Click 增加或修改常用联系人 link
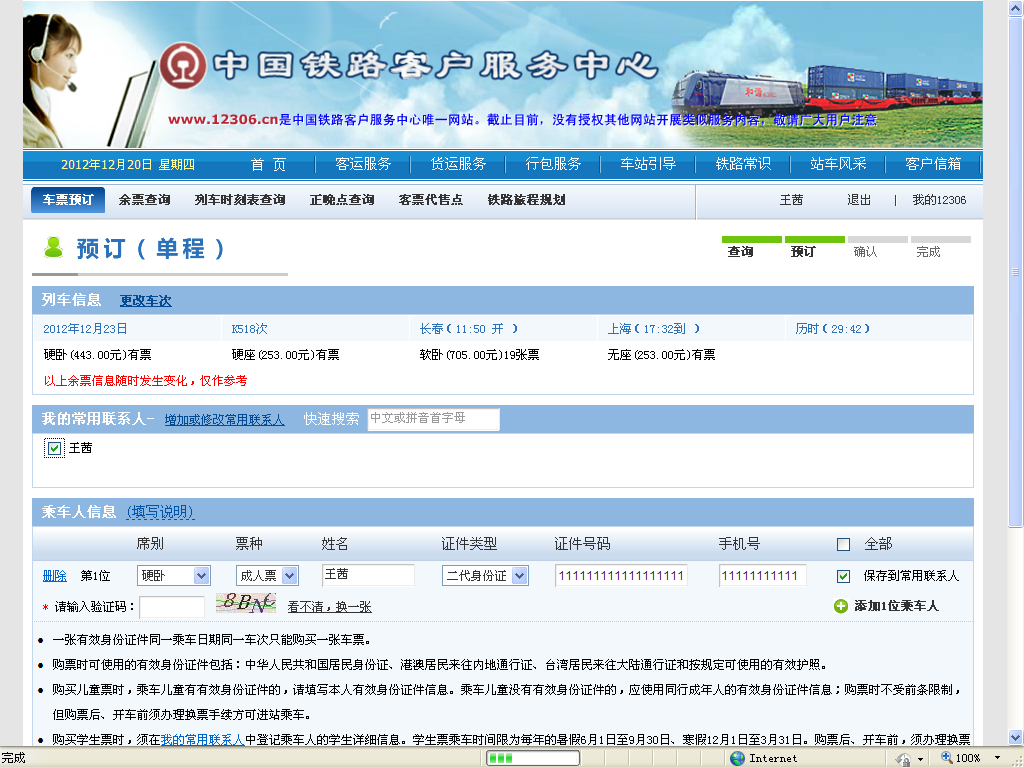The width and height of the screenshot is (1024, 768). [x=224, y=420]
